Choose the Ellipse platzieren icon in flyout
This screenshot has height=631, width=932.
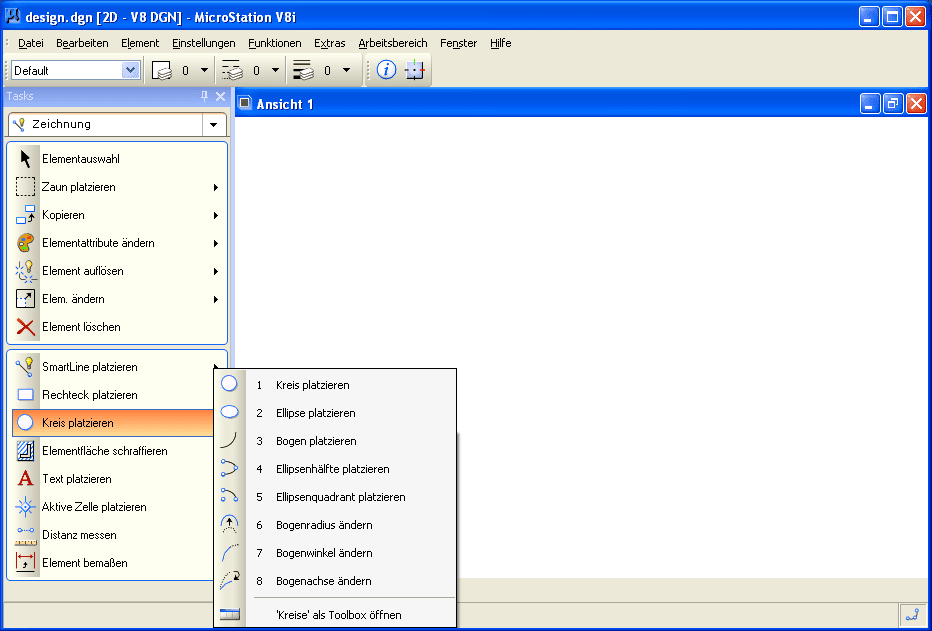(229, 412)
